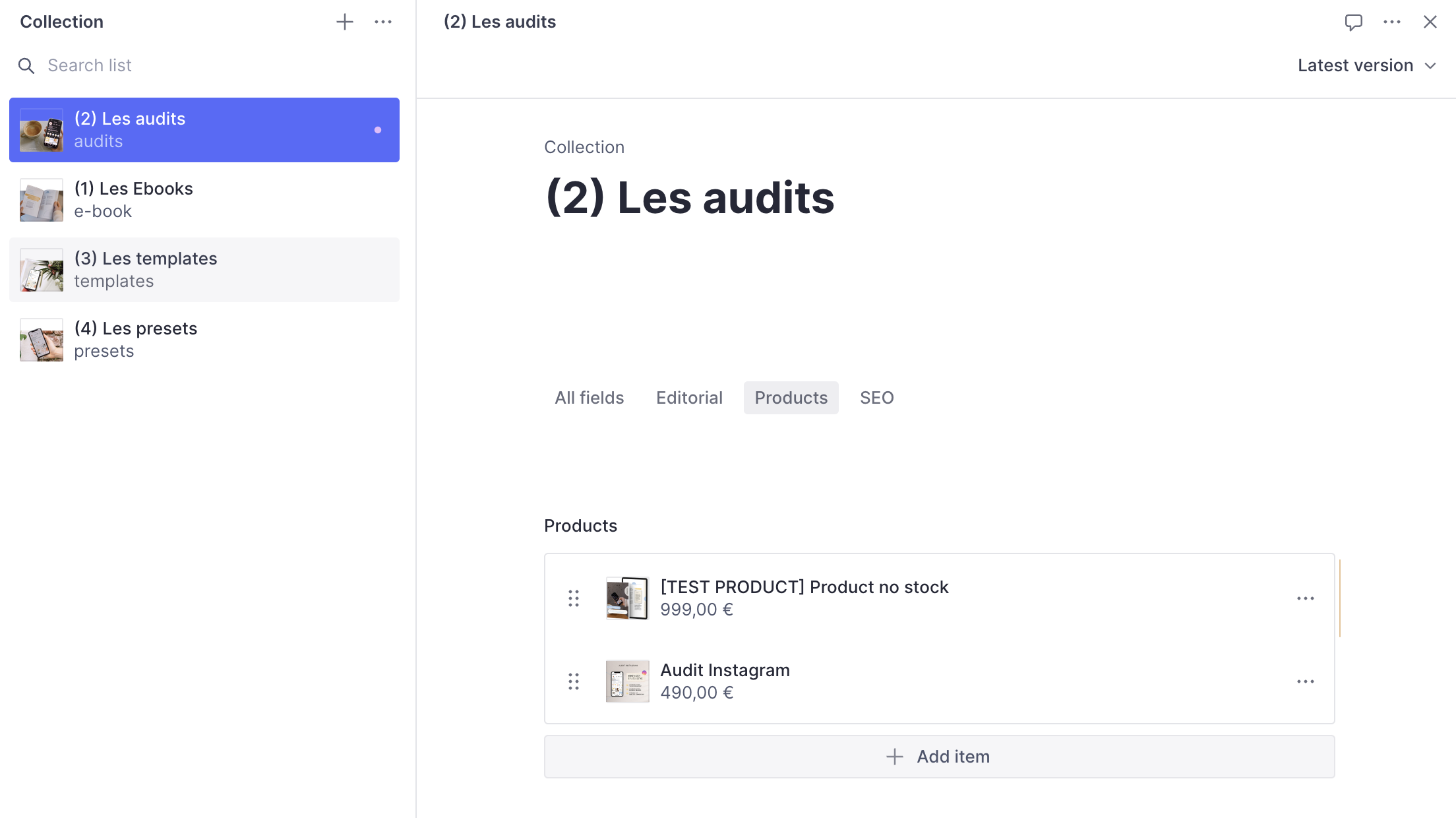The height and width of the screenshot is (818, 1456).
Task: Select the All fields tab
Action: 590,397
